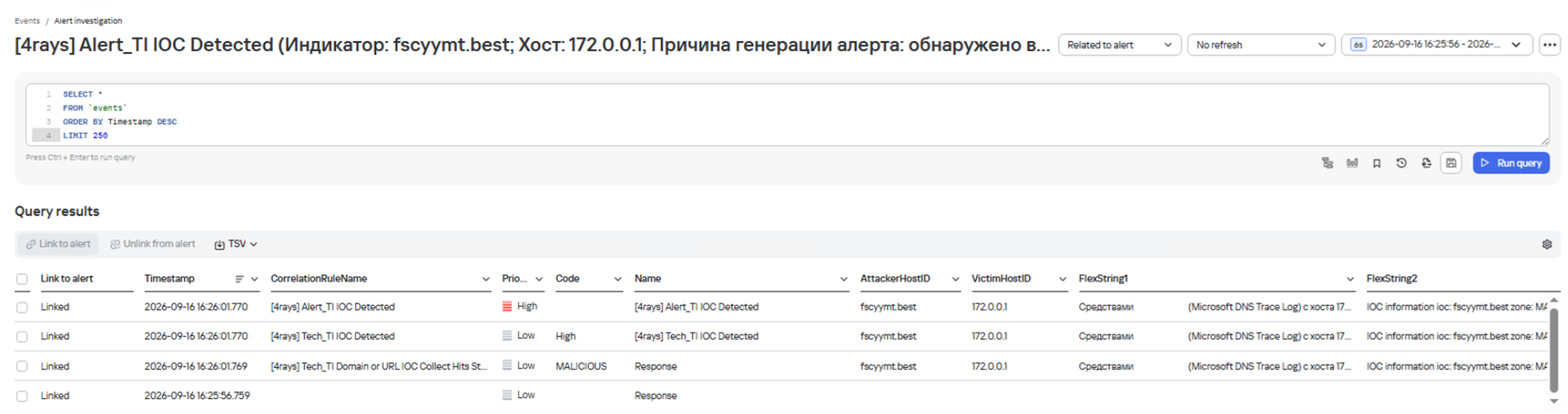Click "ORDER BY Timestamp DESC" query line
The image size is (1568, 414).
click(x=120, y=122)
